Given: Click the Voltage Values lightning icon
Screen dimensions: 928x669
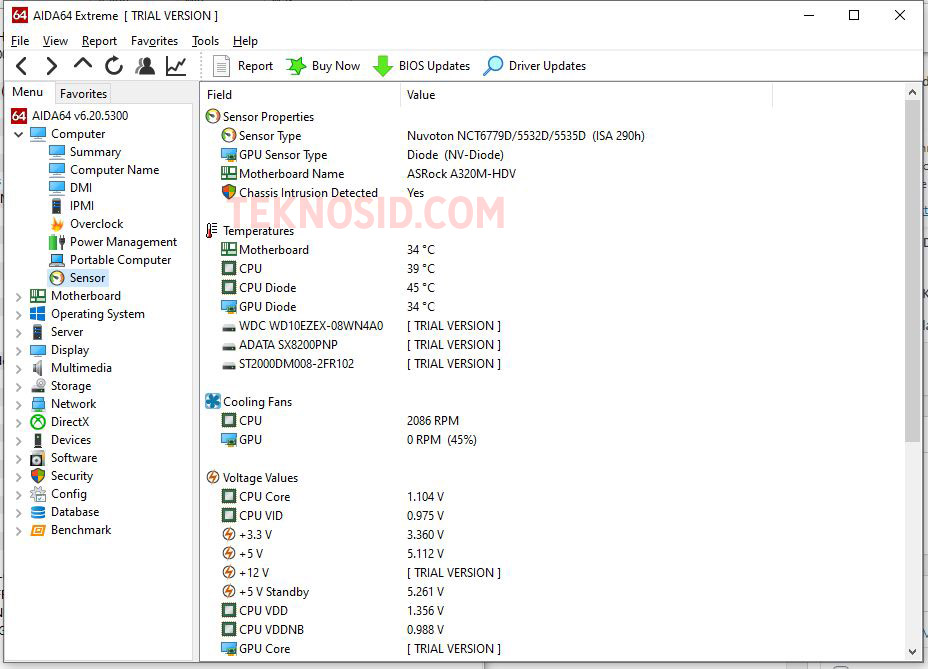Looking at the screenshot, I should point(212,477).
